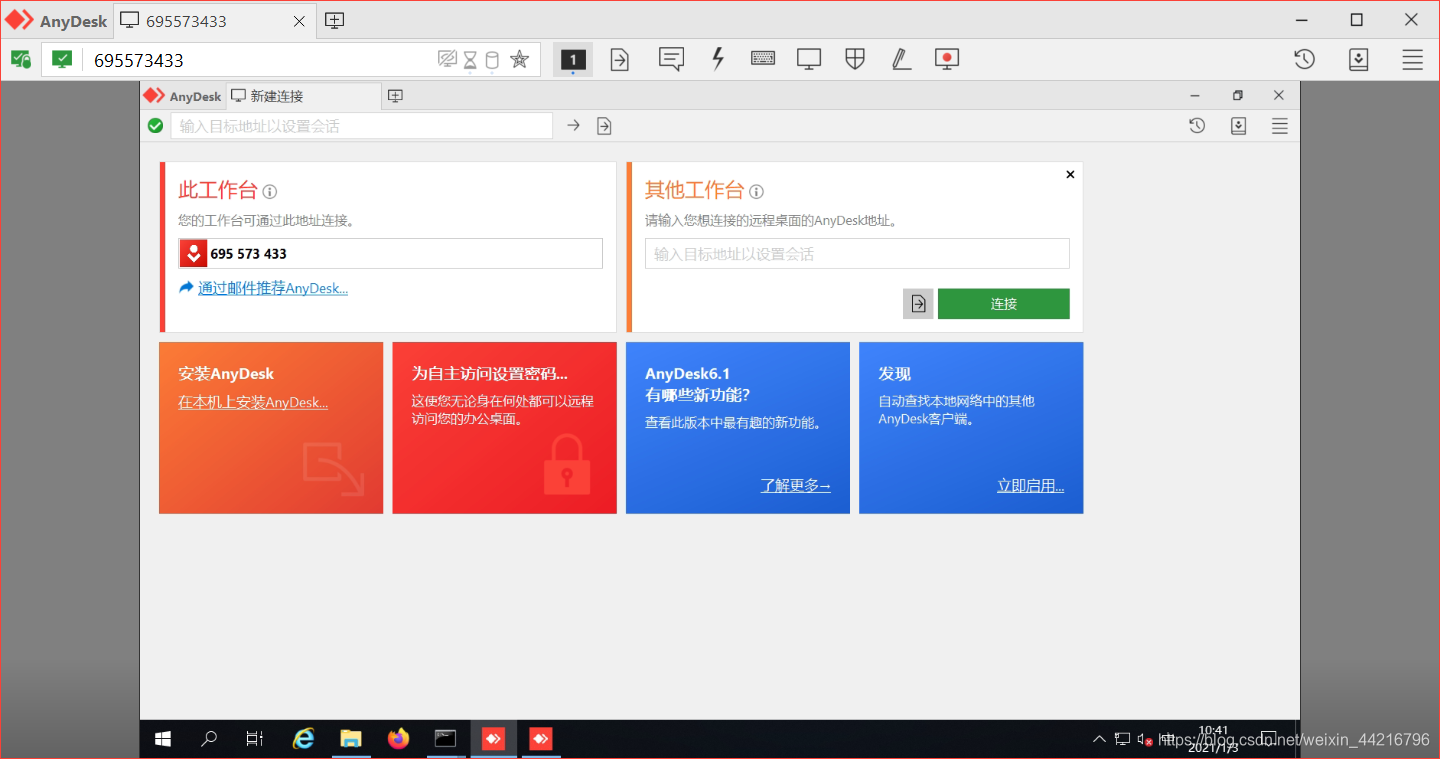Image resolution: width=1440 pixels, height=759 pixels.
Task: Open the Windows Start menu on remote desktop
Action: (163, 739)
